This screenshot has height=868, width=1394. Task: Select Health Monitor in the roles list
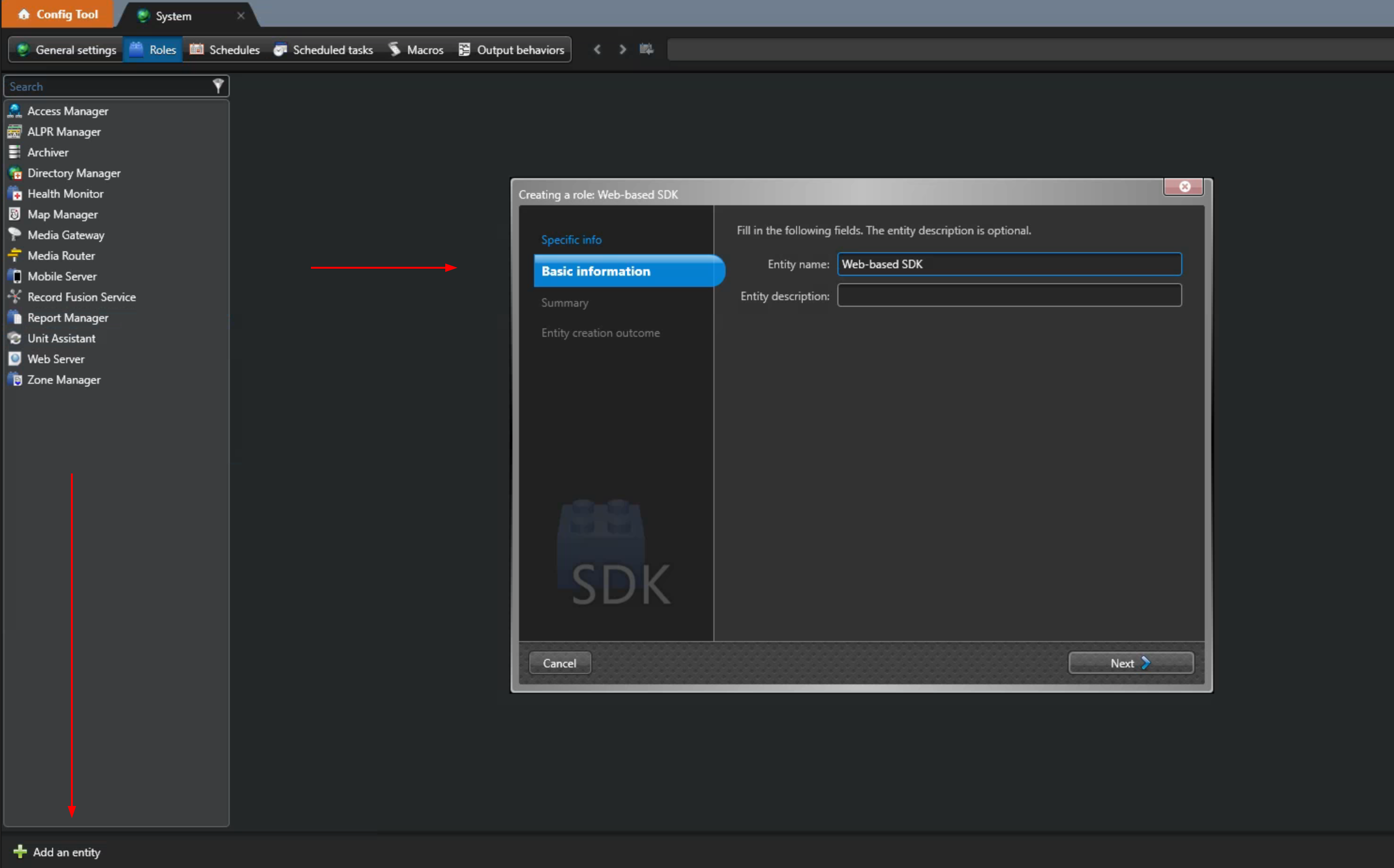point(117,194)
